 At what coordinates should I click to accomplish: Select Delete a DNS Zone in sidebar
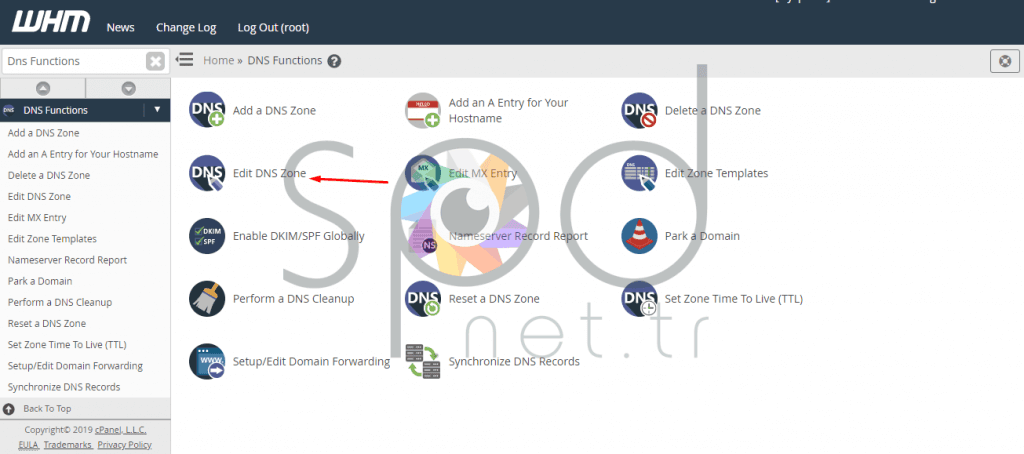click(49, 176)
